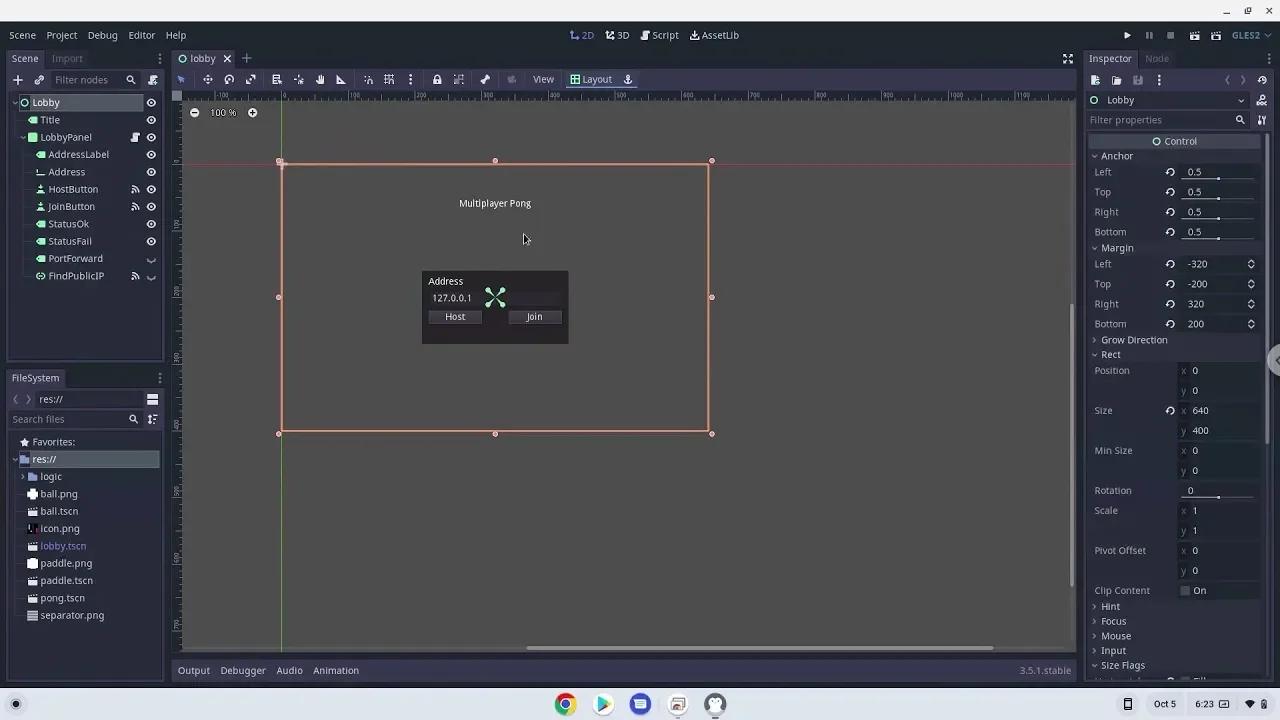Switch to the Debugger tab at the bottom
Screen dimensions: 1280x720
click(243, 670)
